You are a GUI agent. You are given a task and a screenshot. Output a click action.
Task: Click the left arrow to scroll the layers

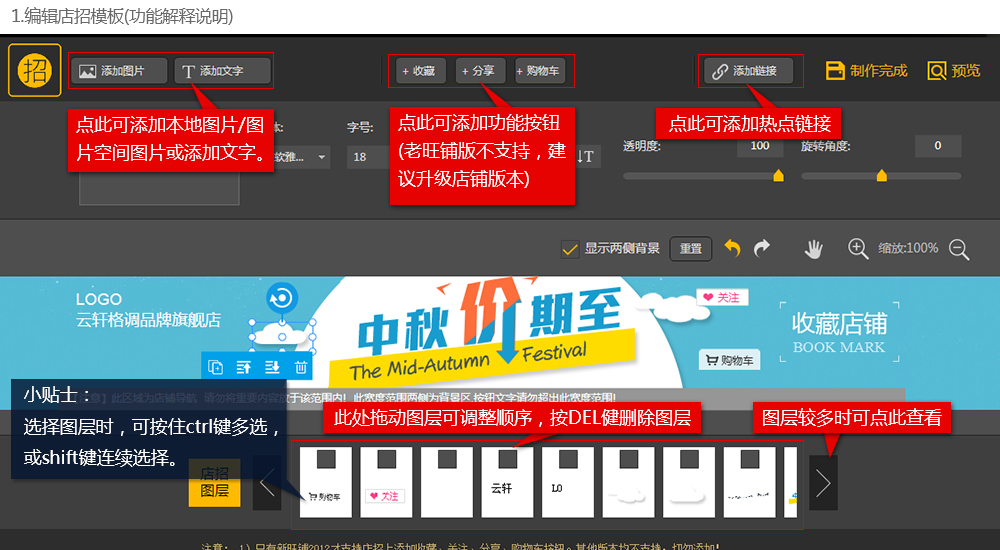(267, 482)
